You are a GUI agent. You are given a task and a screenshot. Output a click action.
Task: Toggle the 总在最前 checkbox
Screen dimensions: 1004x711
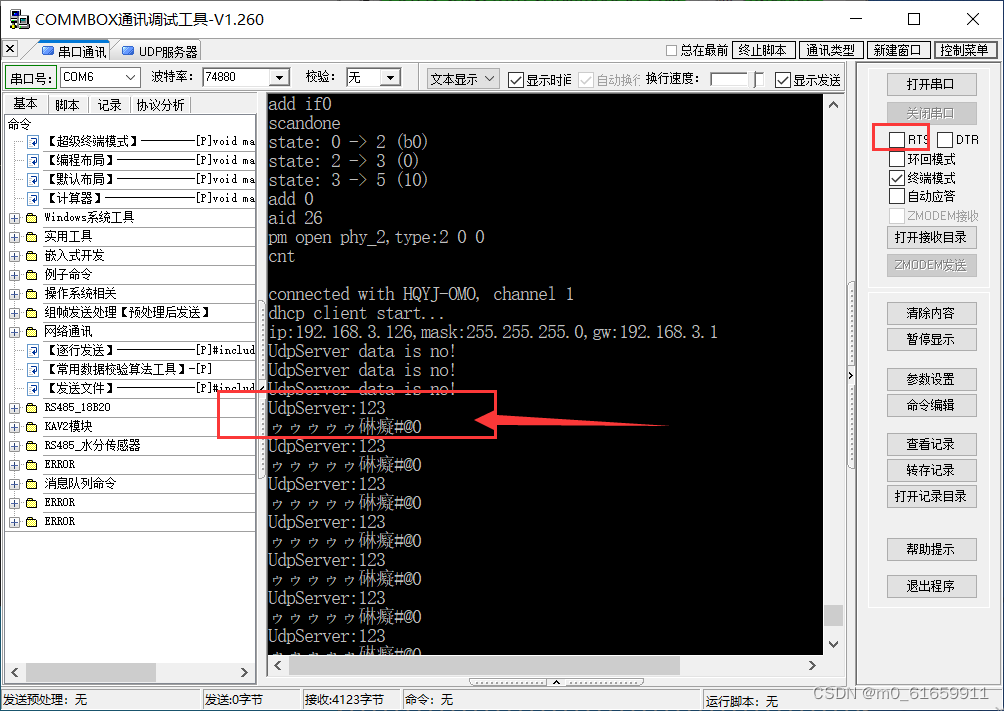point(672,50)
